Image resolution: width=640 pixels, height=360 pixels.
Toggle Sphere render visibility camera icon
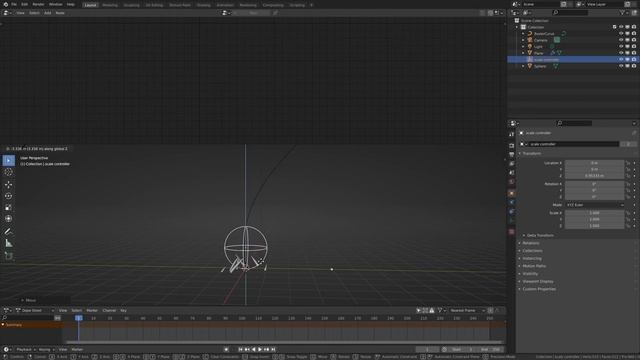634,66
